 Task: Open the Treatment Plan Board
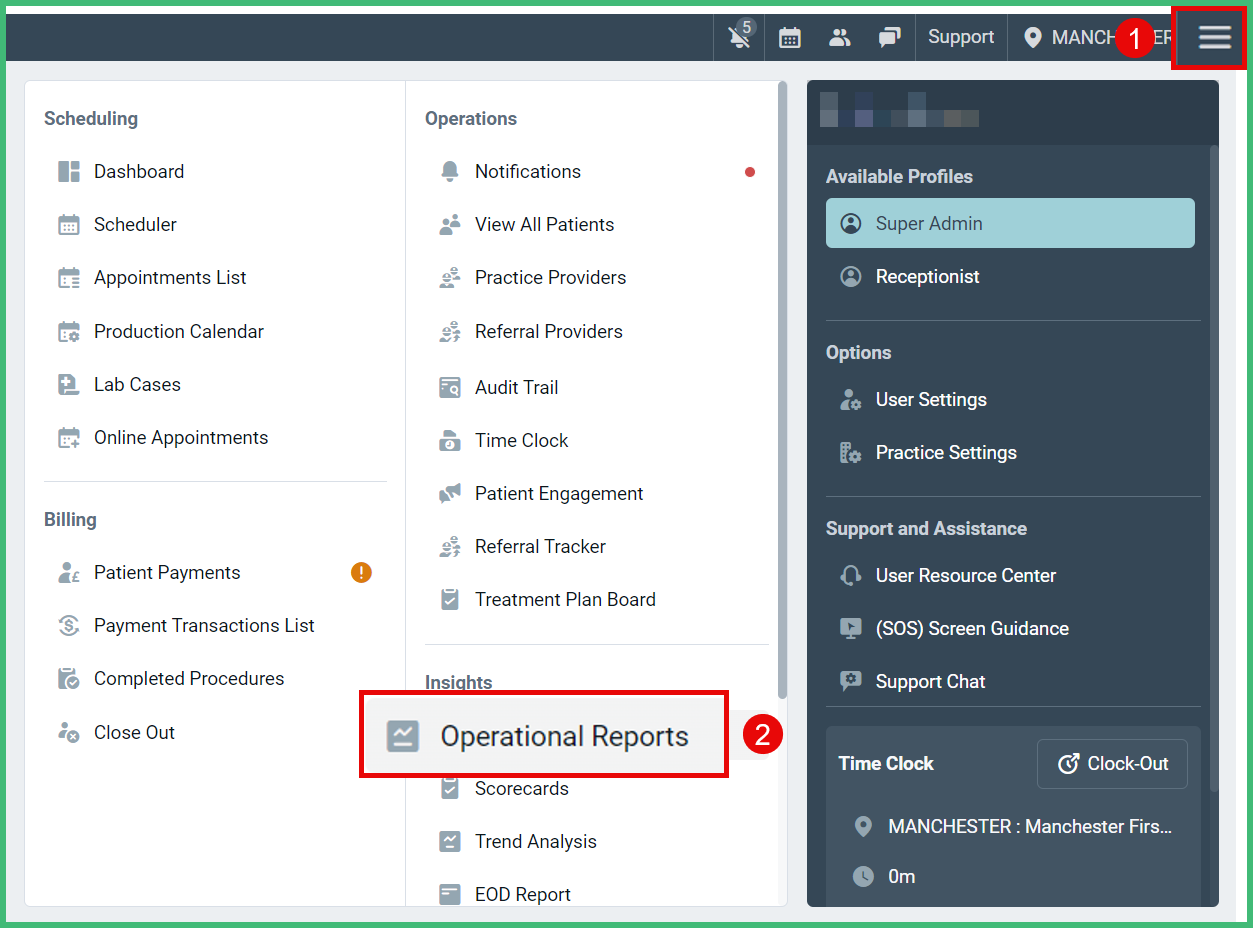tap(564, 599)
